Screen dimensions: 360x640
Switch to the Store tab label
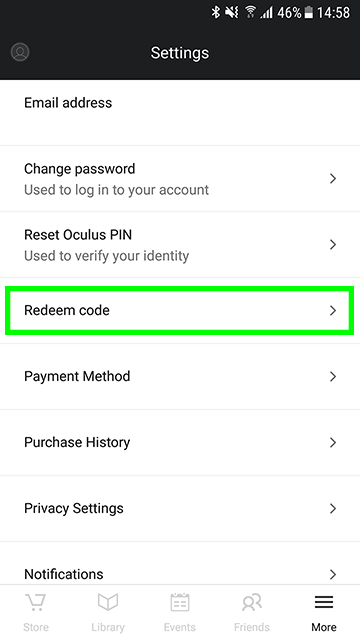point(36,627)
